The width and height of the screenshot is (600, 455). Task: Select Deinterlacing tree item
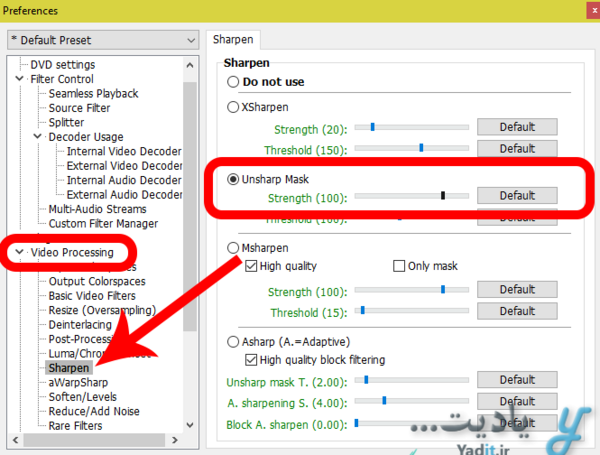coord(80,325)
